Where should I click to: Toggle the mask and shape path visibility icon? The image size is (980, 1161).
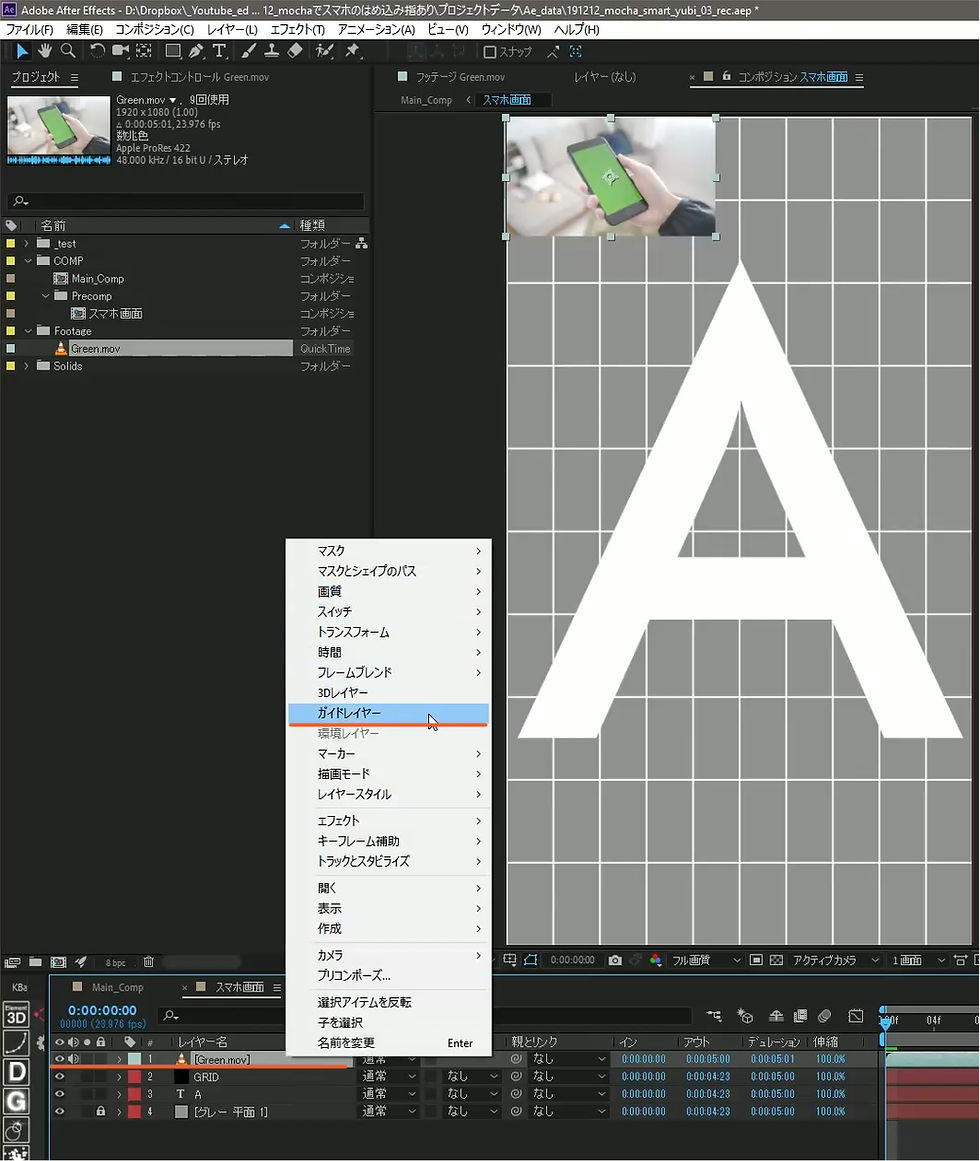(531, 960)
